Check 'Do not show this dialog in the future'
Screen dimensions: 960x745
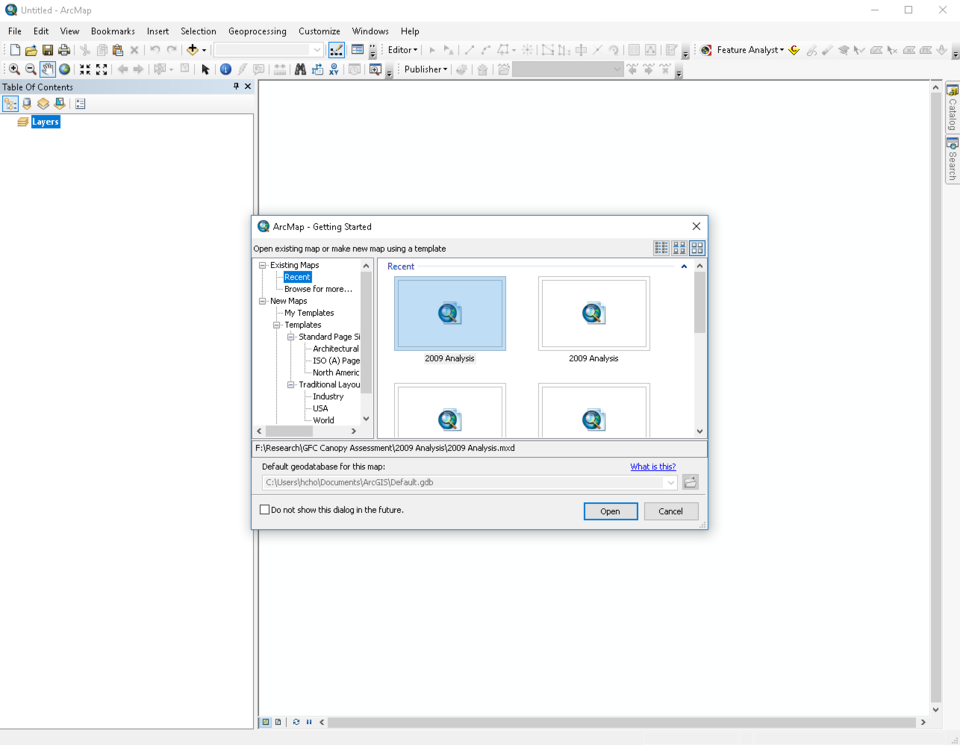click(264, 509)
